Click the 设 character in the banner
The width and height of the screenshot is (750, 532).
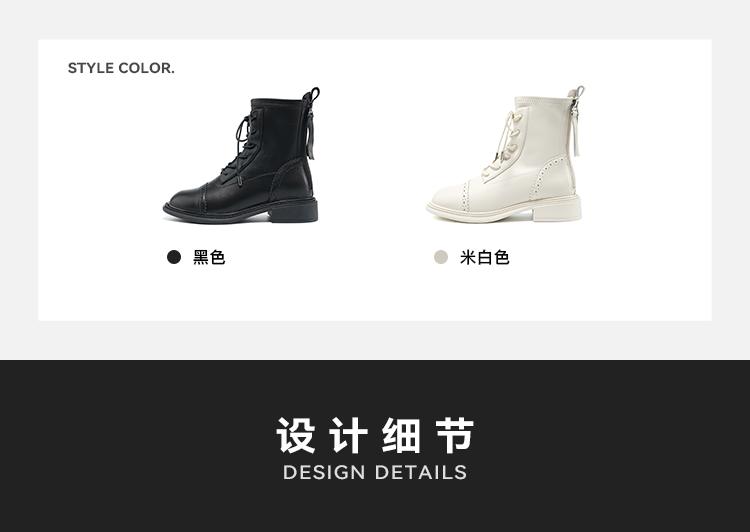(296, 435)
